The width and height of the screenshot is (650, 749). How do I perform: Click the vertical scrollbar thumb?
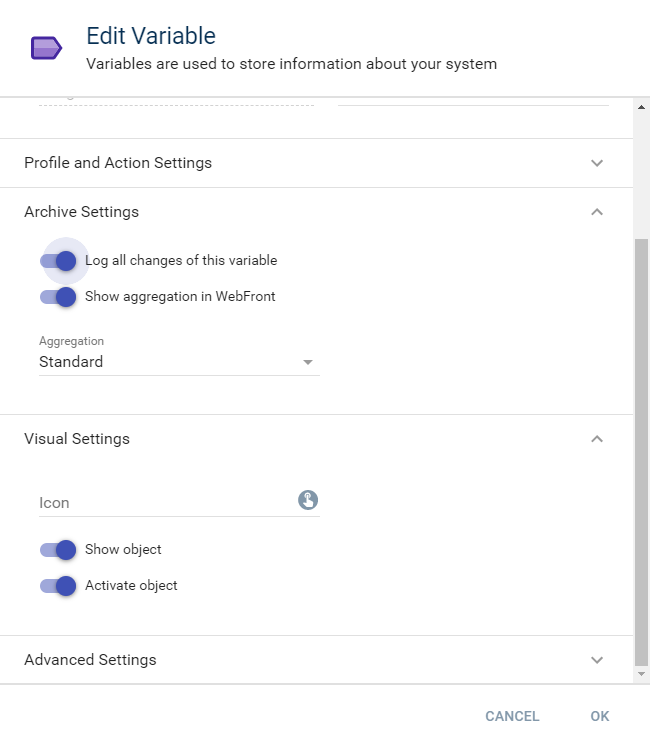pyautogui.click(x=641, y=450)
